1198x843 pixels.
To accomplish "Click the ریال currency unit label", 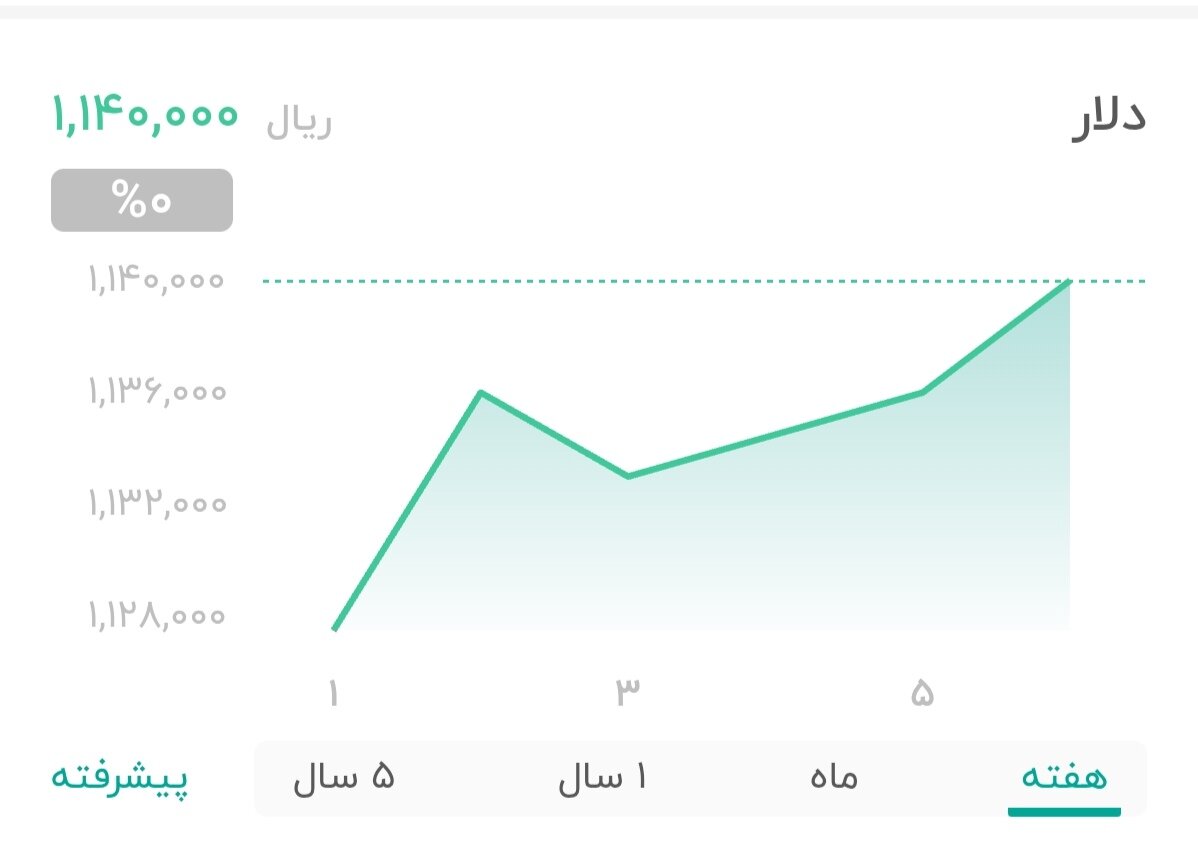I will pos(295,118).
